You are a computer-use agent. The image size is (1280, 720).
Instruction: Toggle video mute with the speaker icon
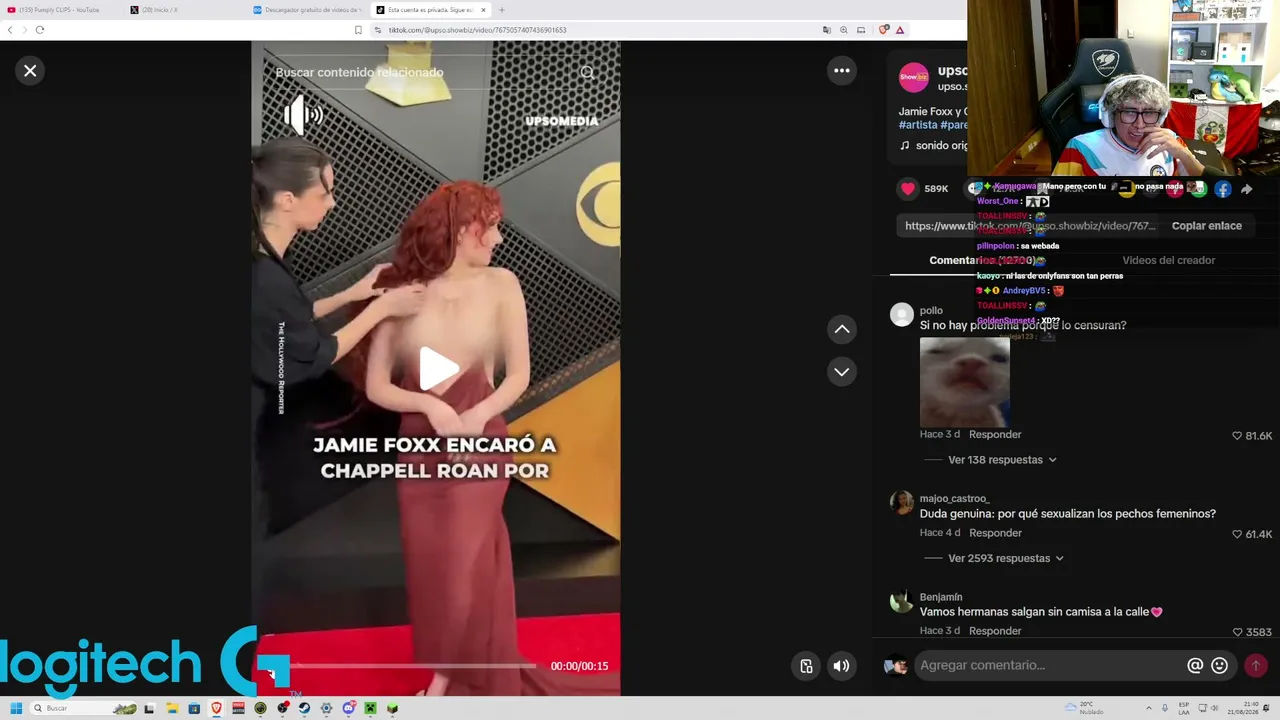pos(841,666)
